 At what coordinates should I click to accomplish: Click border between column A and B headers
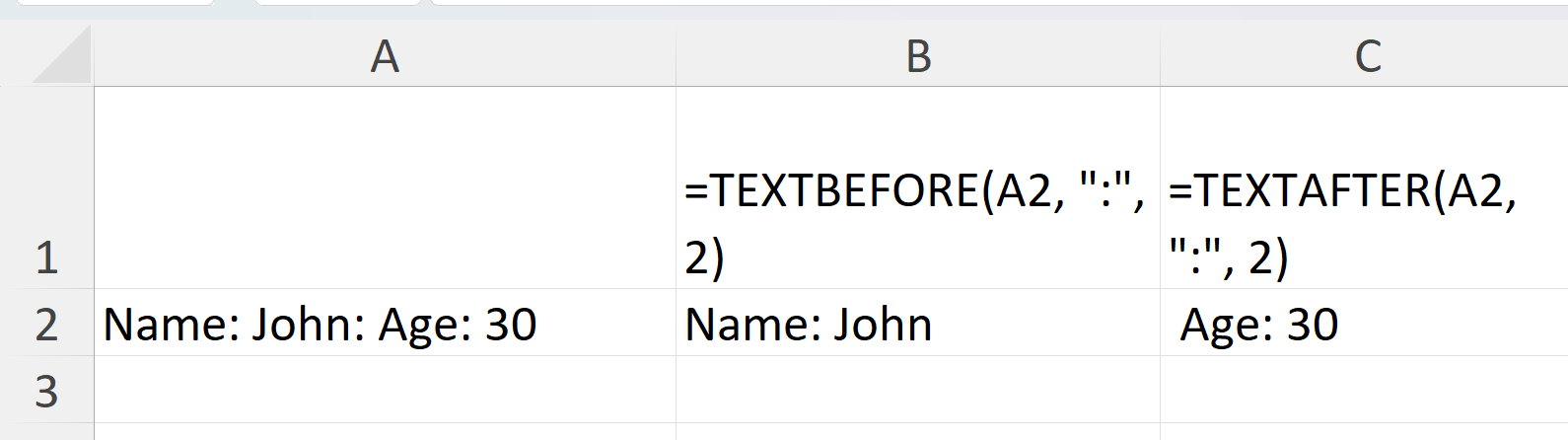tap(676, 56)
